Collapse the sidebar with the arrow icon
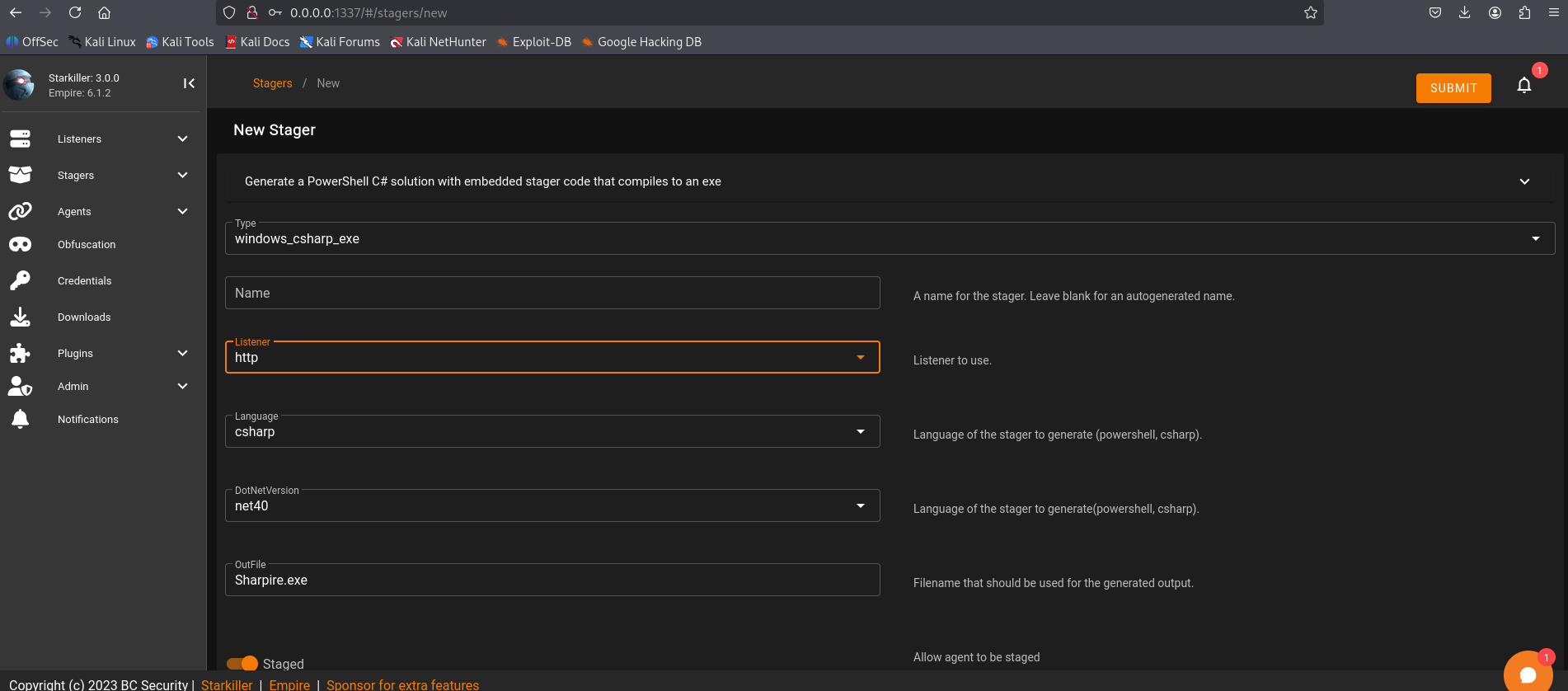 (x=189, y=83)
